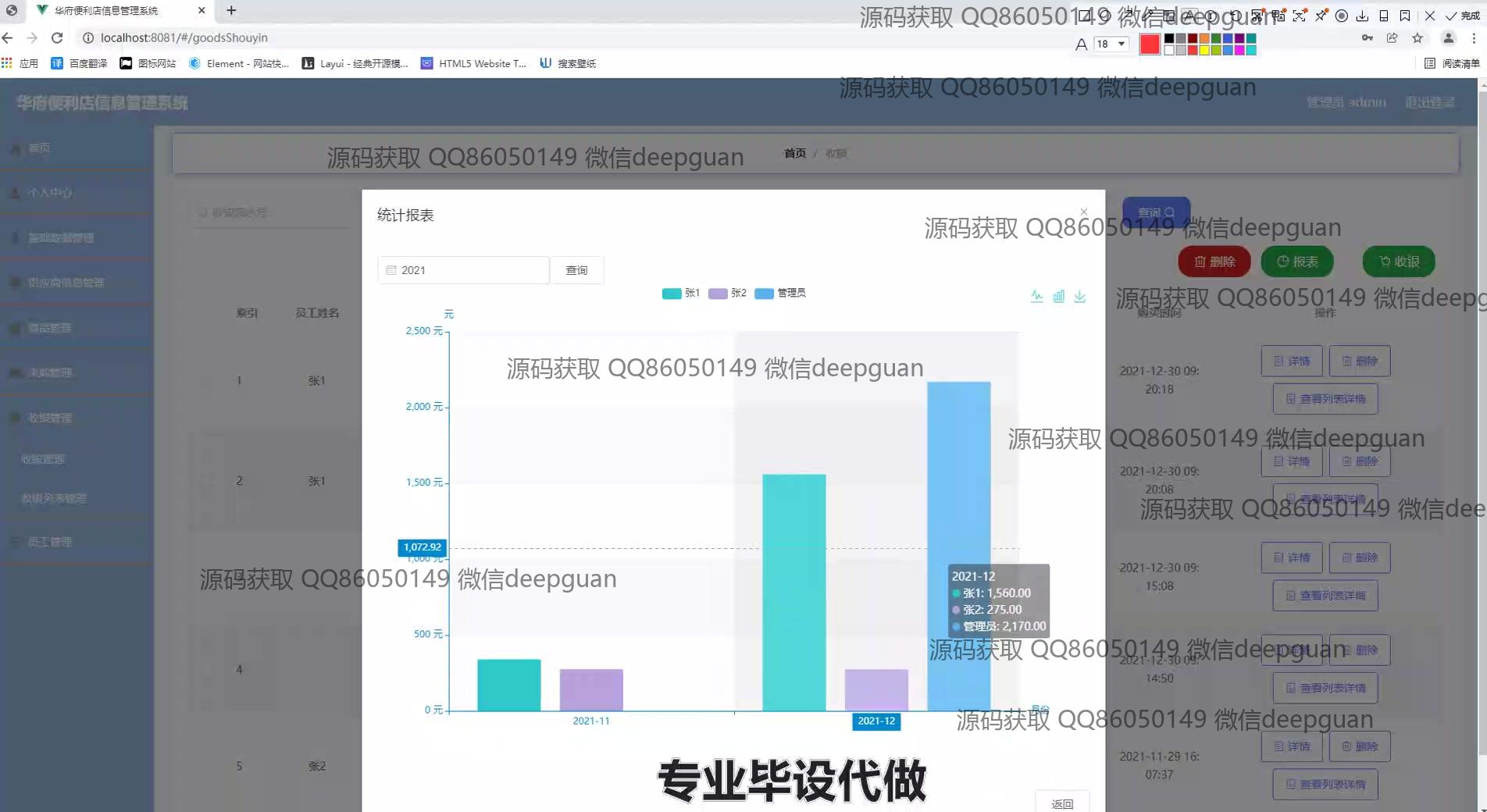Switch chart to line view icon
This screenshot has width=1487, height=812.
coord(1036,296)
